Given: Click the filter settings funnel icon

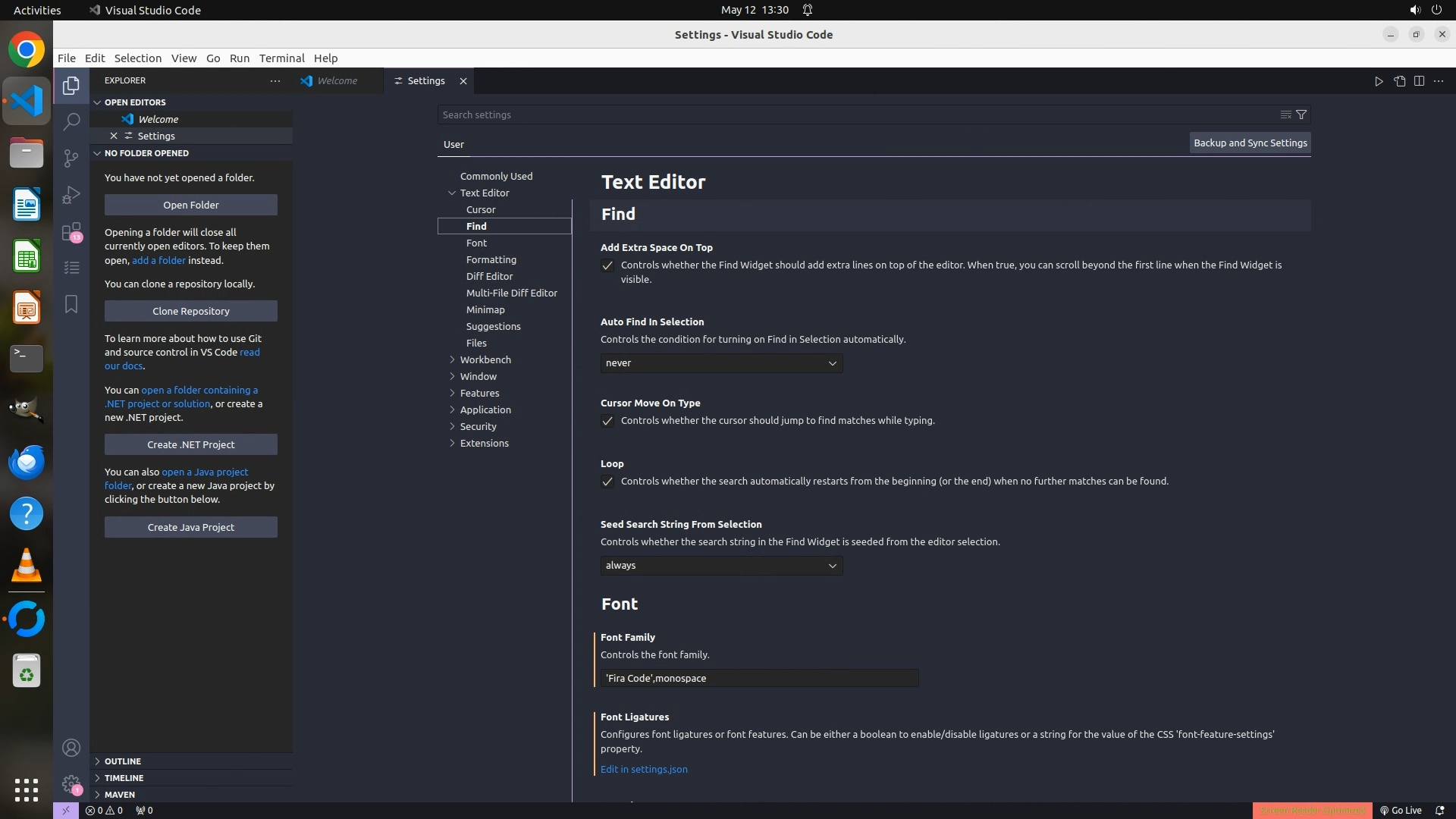Looking at the screenshot, I should click(1301, 115).
